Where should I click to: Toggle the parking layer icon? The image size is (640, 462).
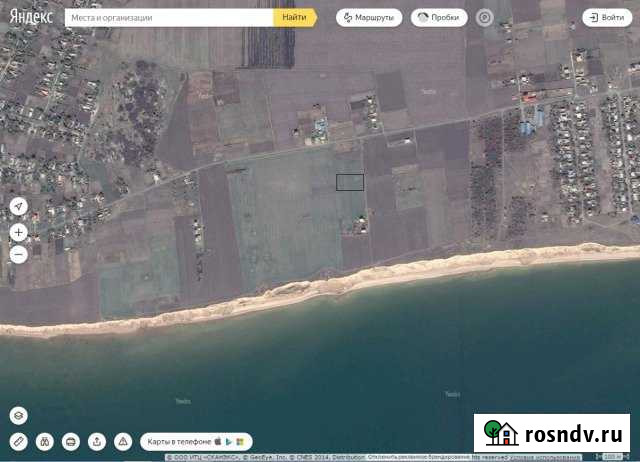coord(484,17)
